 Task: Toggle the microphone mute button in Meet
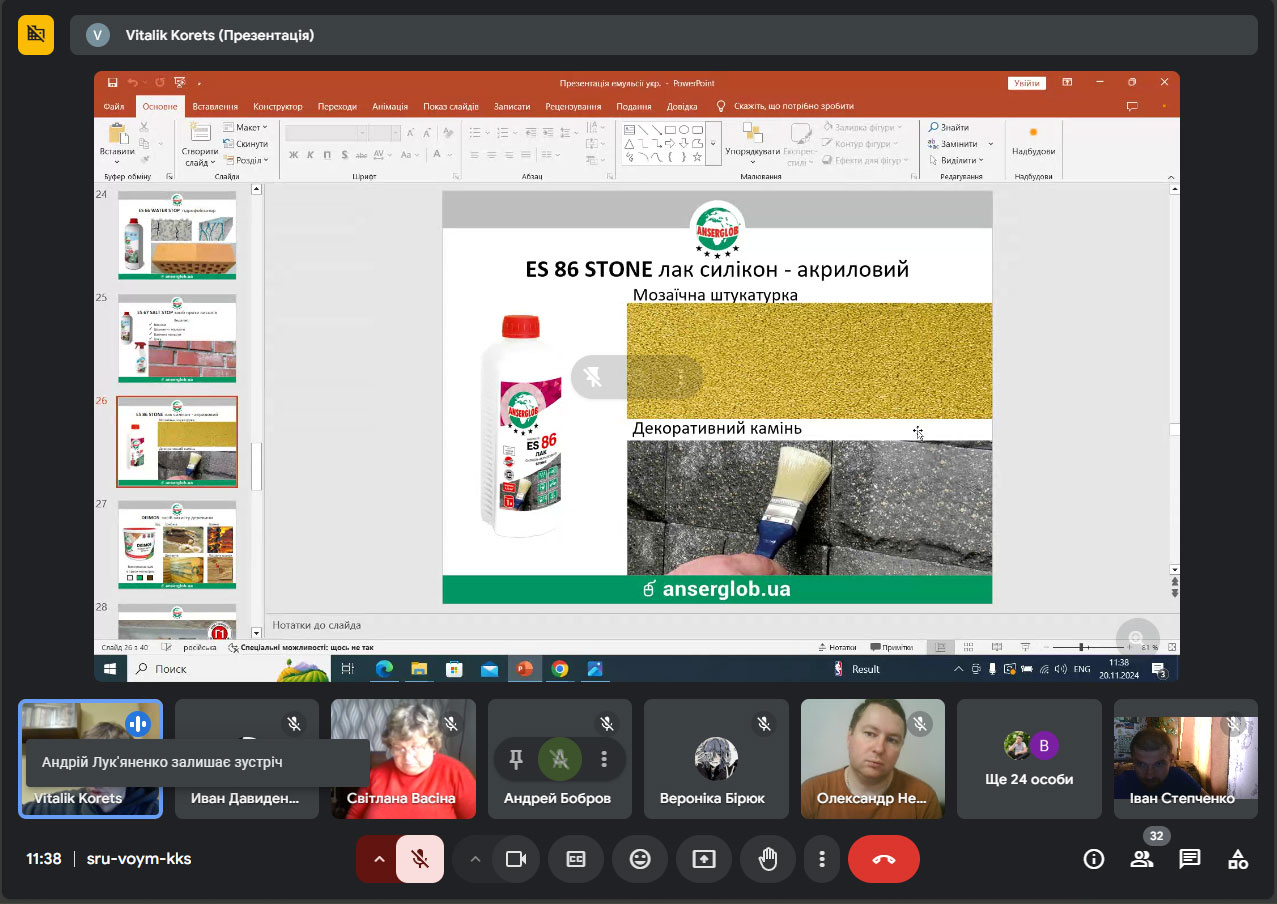[x=420, y=859]
